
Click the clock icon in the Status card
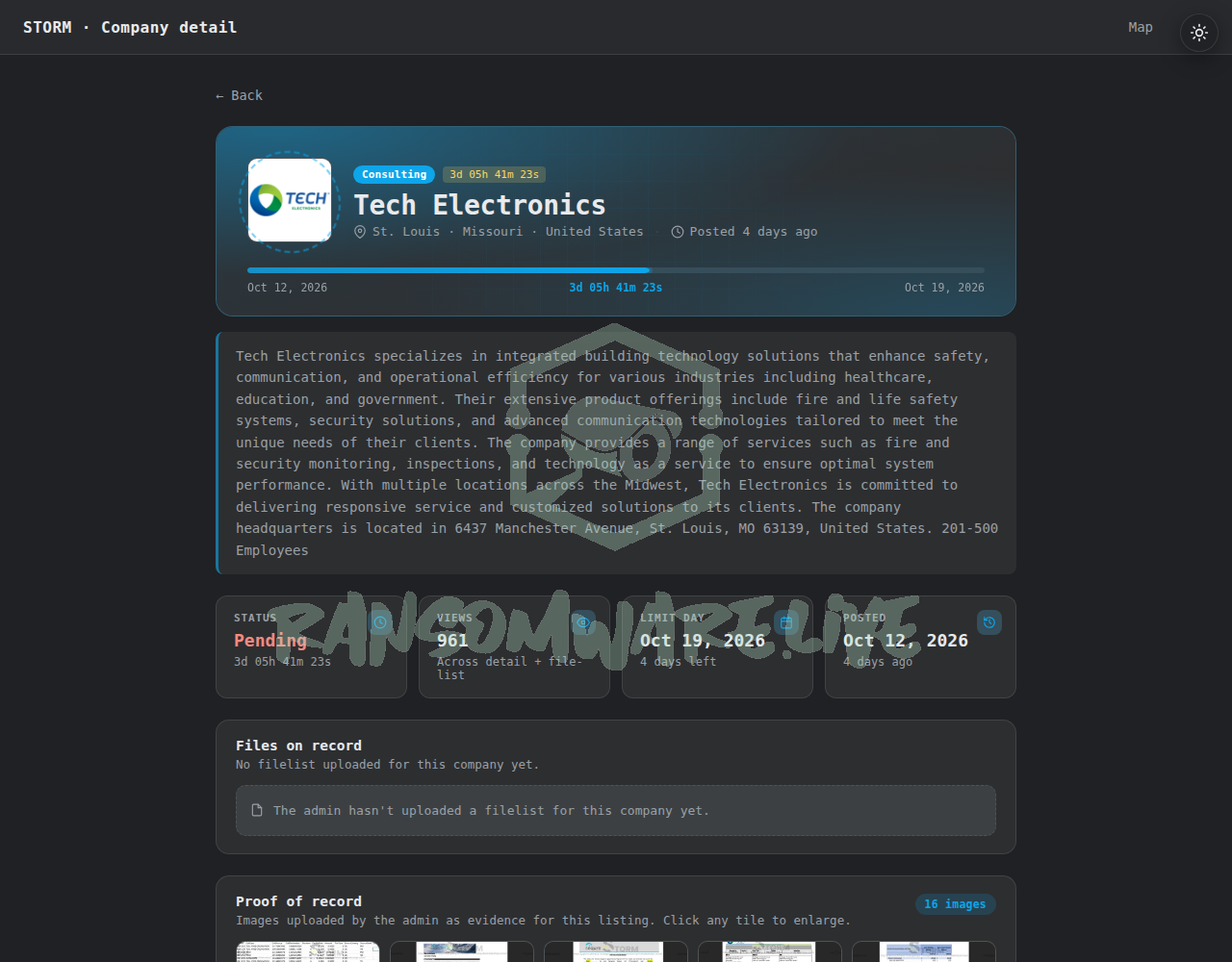click(x=380, y=622)
